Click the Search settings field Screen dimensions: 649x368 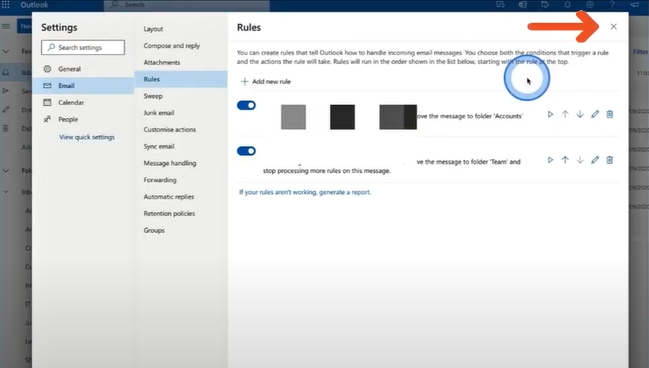(x=83, y=47)
